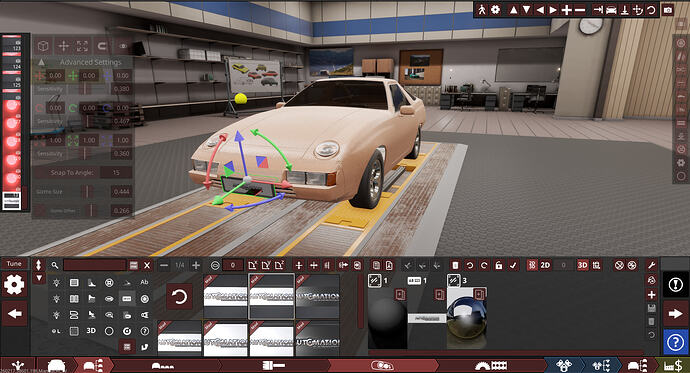Select the license plate fixture category
Viewport: 690px width, 373px height.
coord(127,299)
